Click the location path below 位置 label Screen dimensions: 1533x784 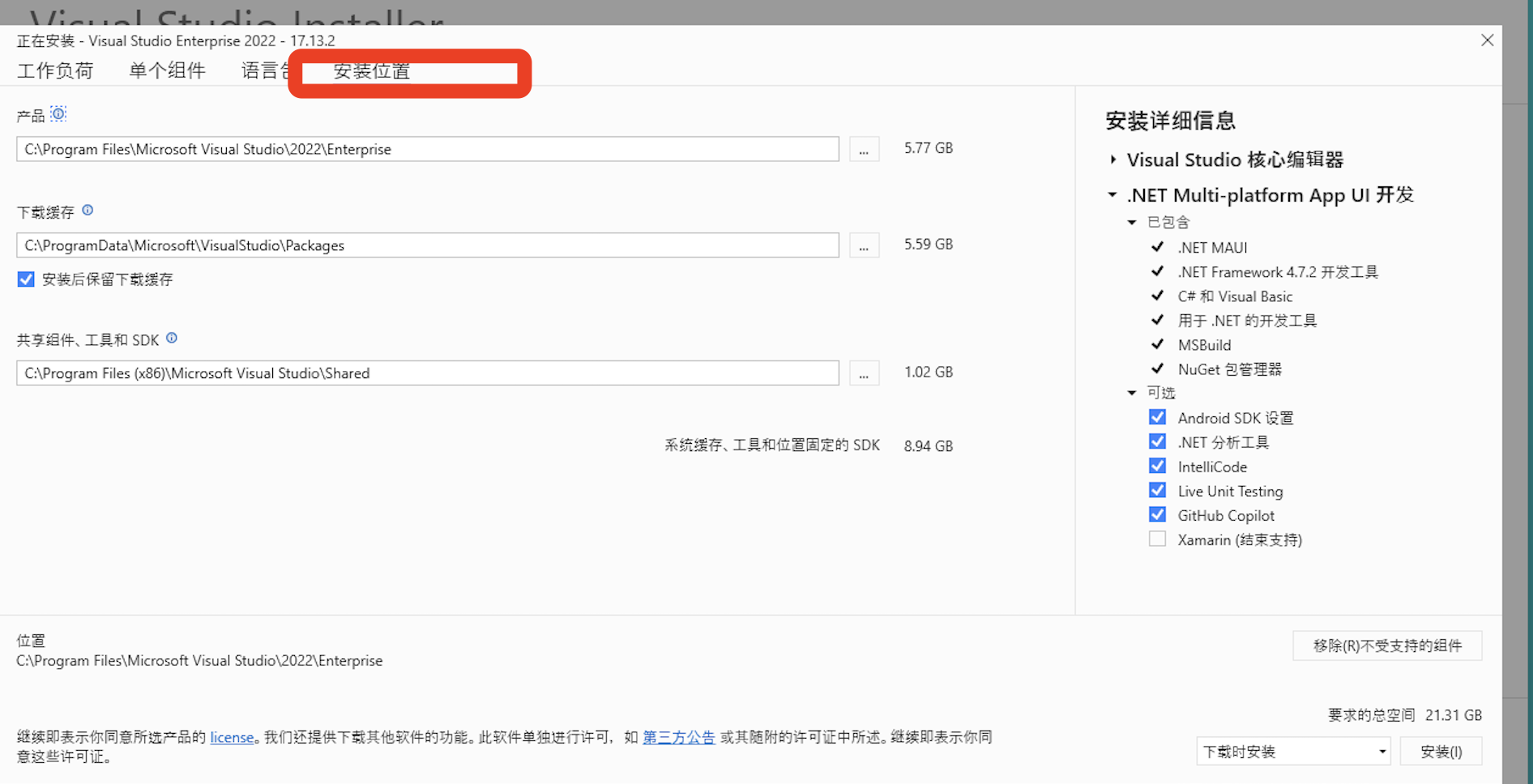point(199,661)
